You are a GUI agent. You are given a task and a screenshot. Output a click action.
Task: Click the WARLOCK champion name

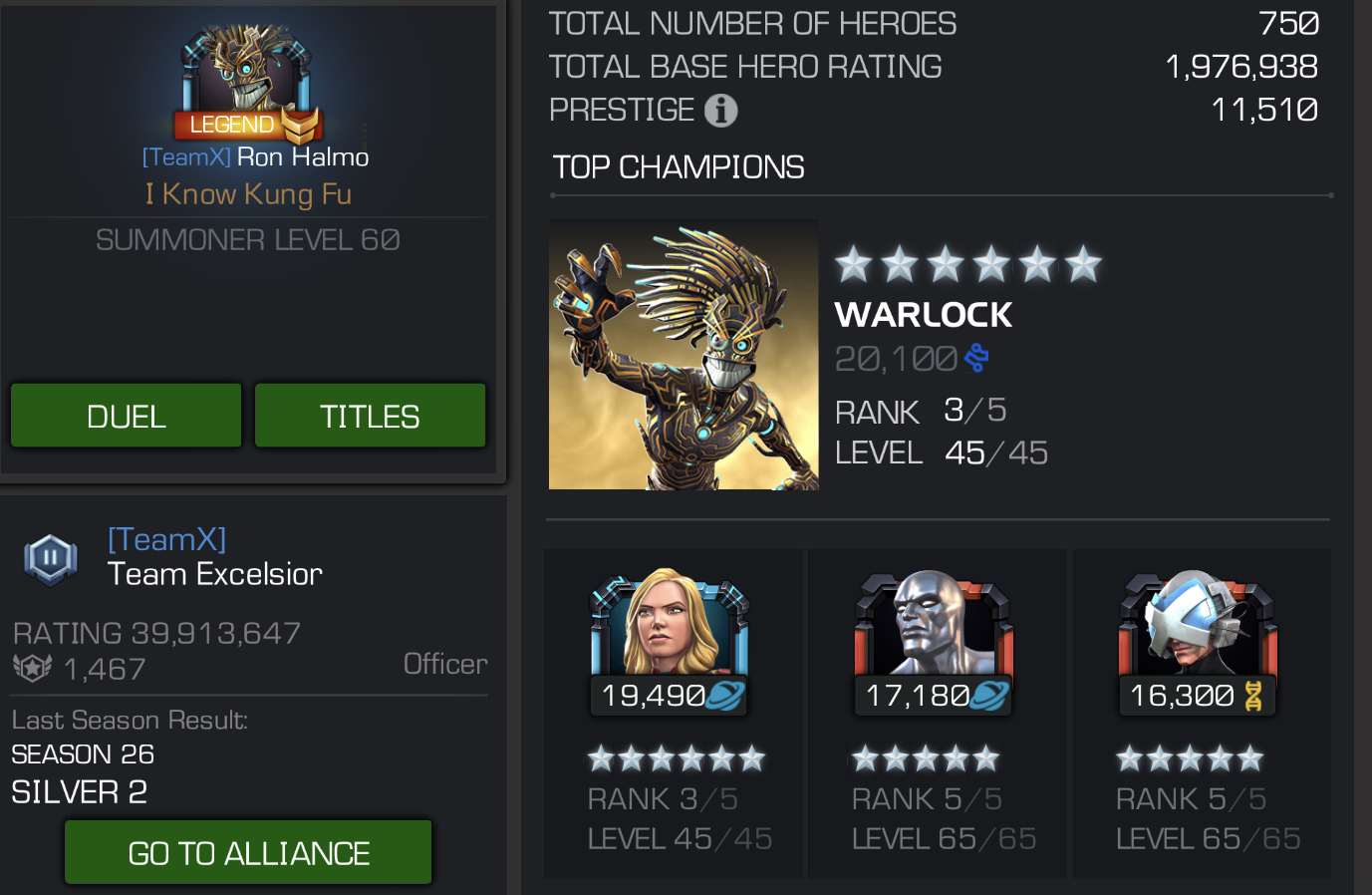(x=924, y=315)
